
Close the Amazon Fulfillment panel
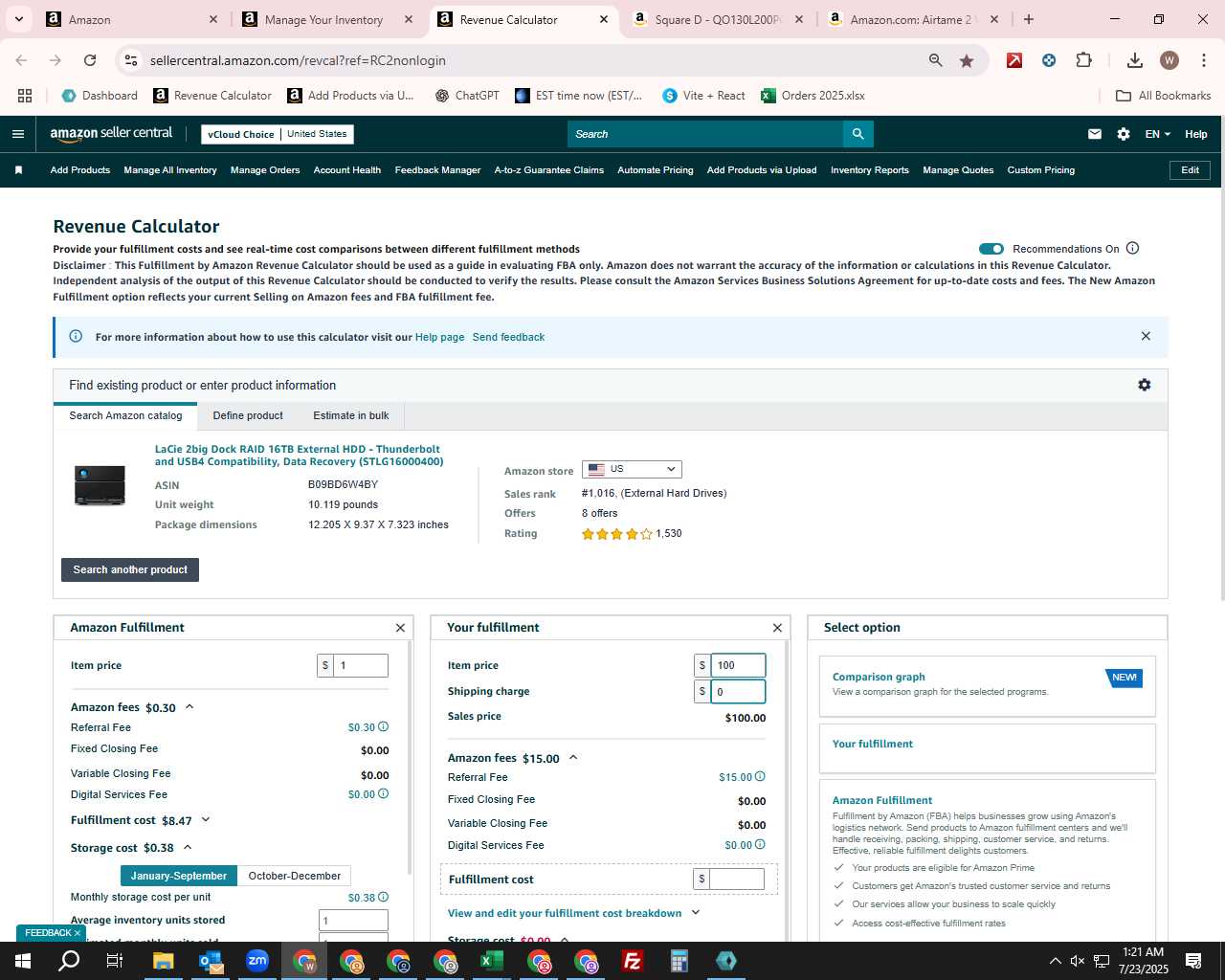click(400, 628)
